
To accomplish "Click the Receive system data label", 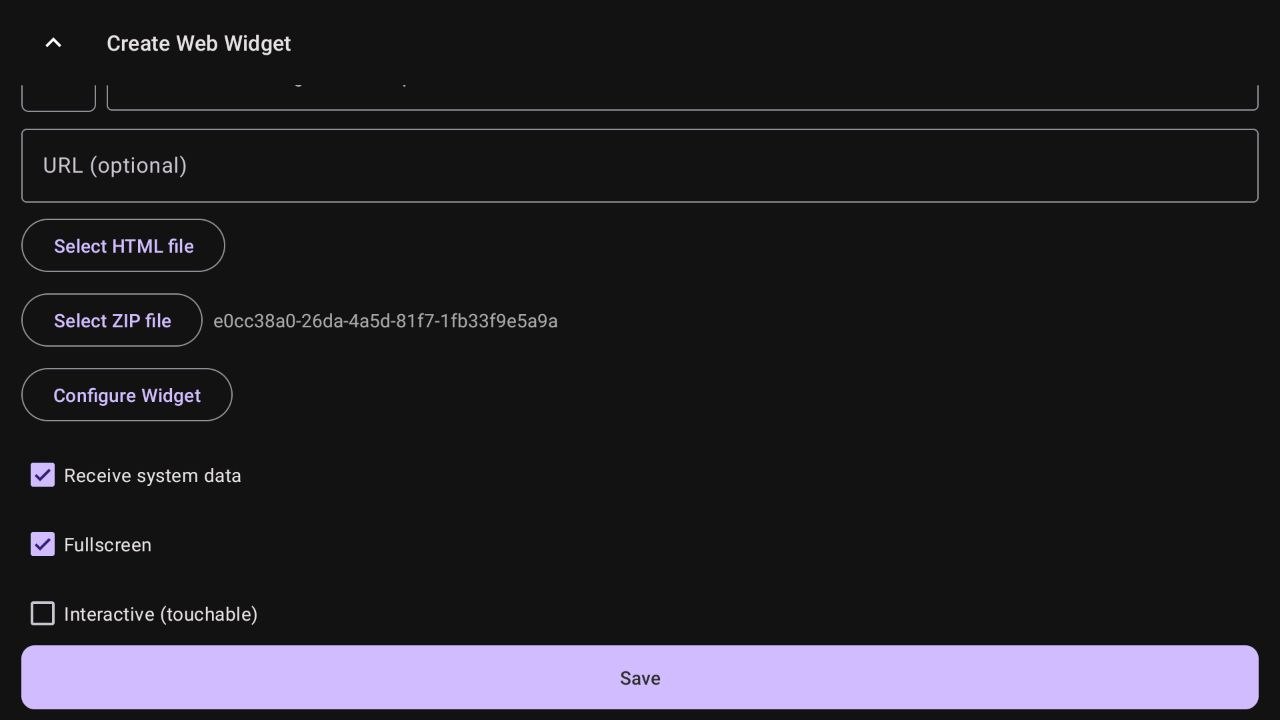I will (152, 476).
